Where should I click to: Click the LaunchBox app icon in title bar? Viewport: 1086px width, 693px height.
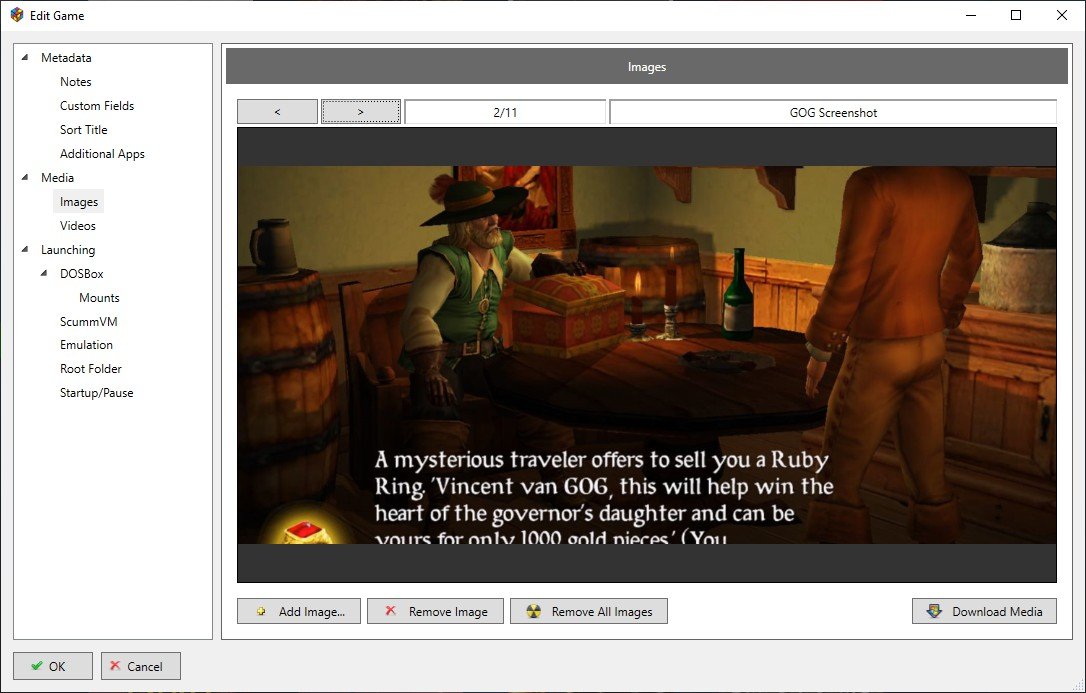[x=17, y=15]
